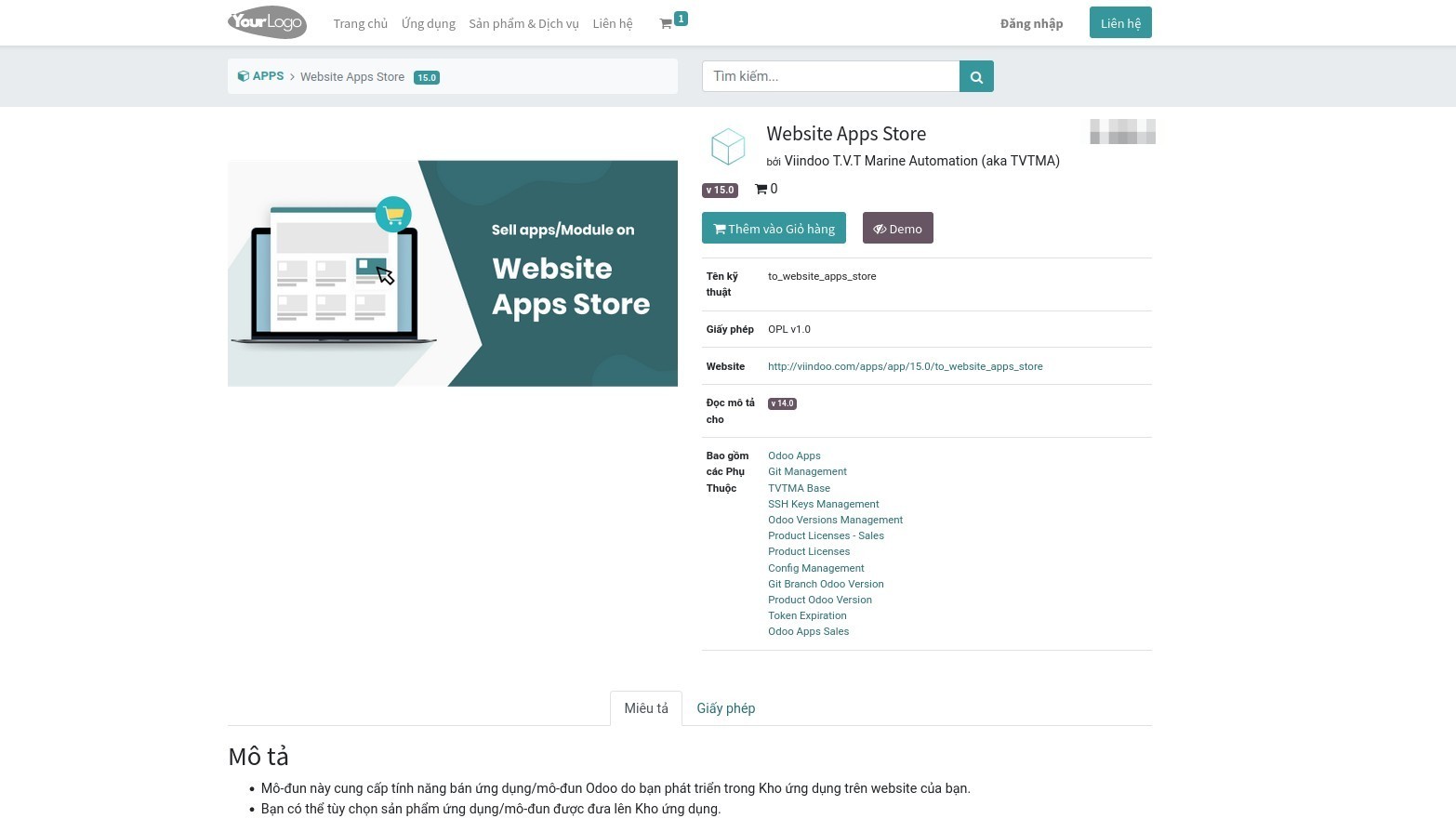Click the Demo button
Image resolution: width=1456 pixels, height=832 pixels.
(x=897, y=228)
